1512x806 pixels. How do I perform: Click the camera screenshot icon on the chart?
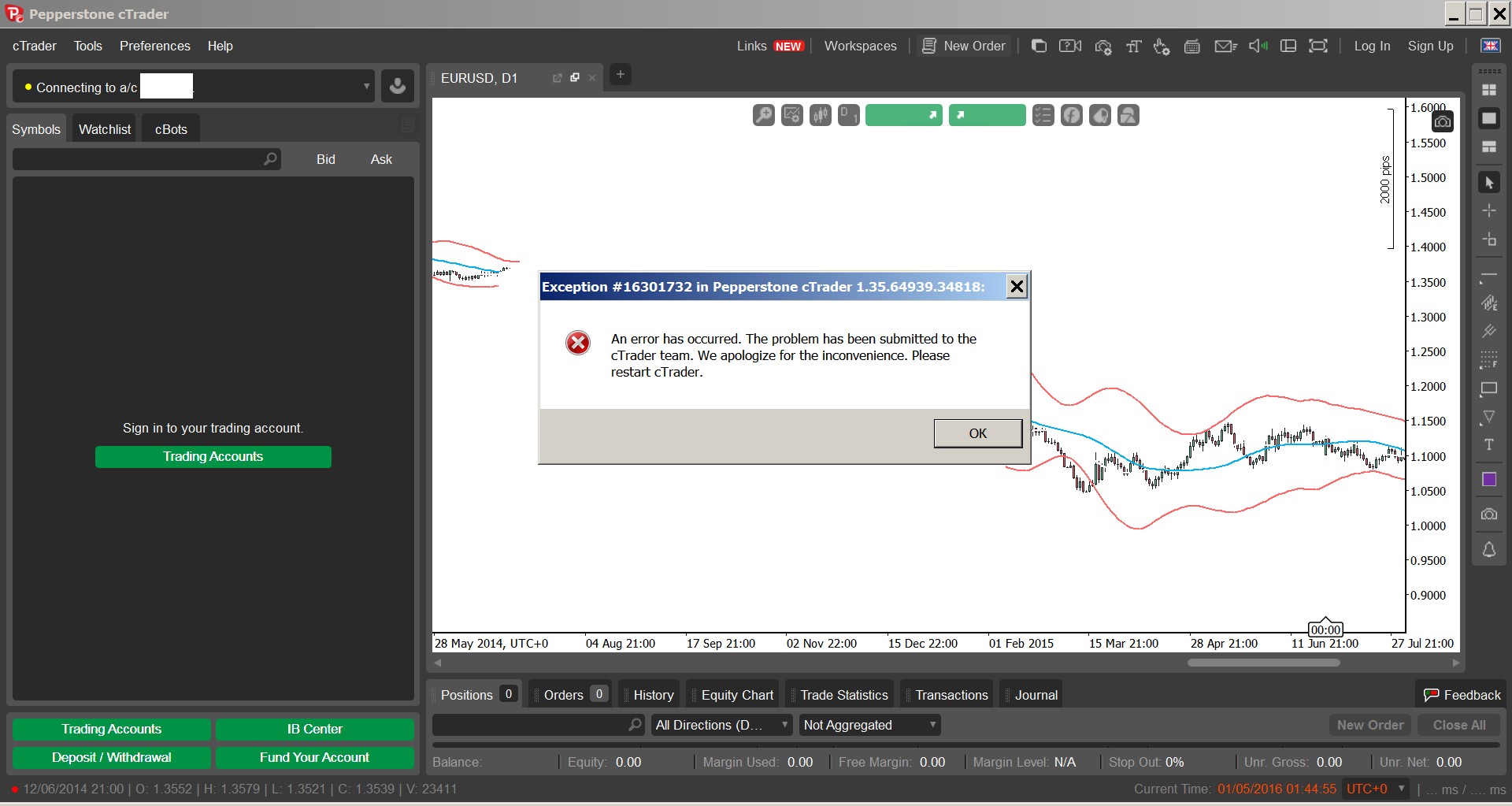[x=1443, y=121]
